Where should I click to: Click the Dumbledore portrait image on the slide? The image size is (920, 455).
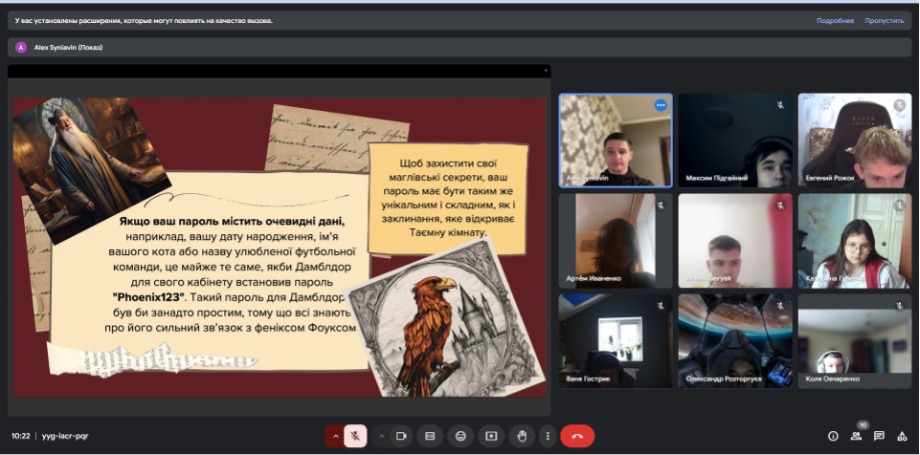[91, 170]
